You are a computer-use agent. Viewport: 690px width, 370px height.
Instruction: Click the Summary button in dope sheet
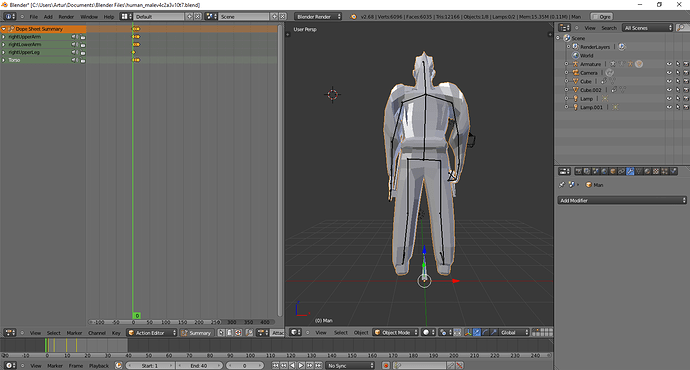pos(196,333)
